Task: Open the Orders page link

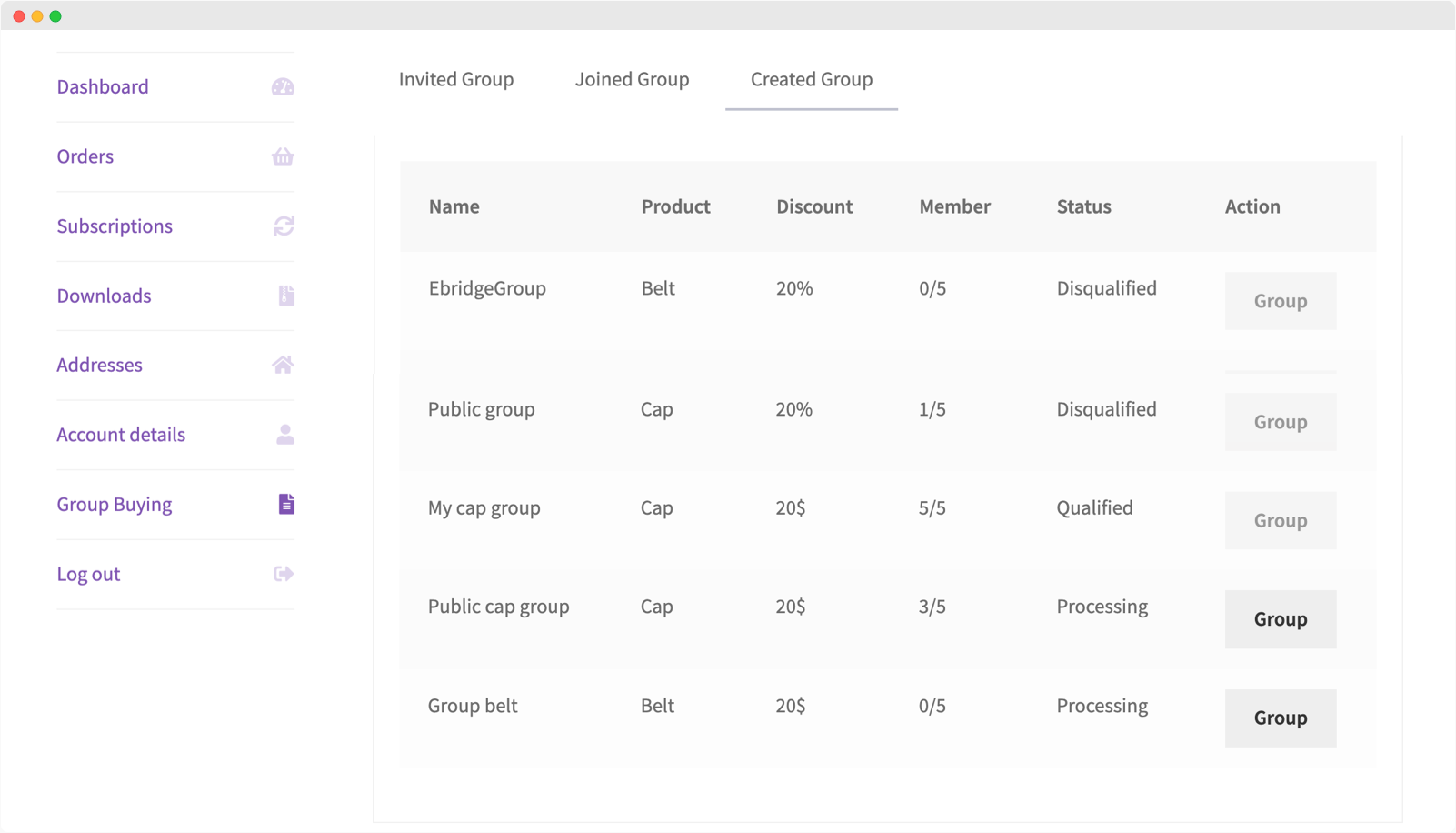Action: click(x=85, y=156)
